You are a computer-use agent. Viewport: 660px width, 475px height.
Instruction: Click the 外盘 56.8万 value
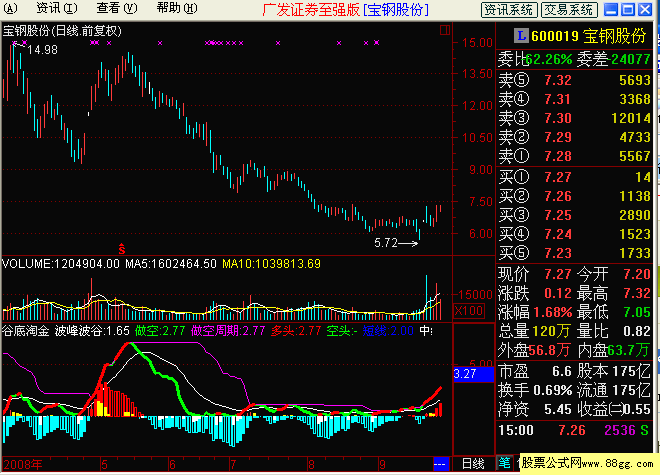549,350
